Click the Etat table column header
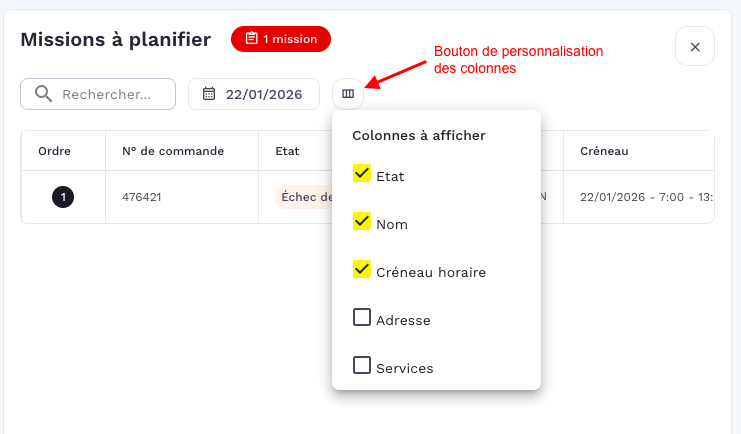The width and height of the screenshot is (741, 434). [x=287, y=151]
